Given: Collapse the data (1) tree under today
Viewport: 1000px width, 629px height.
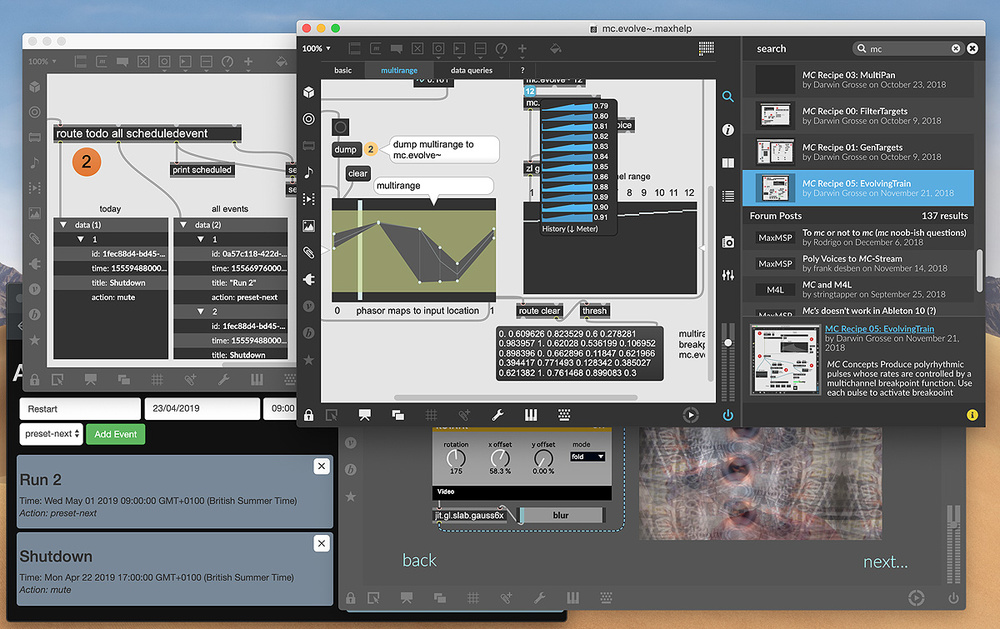Looking at the screenshot, I should [63, 225].
